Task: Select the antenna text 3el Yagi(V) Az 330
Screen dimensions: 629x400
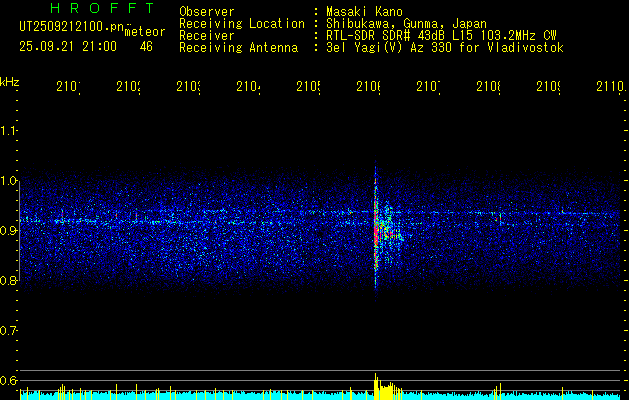Action: click(x=390, y=48)
